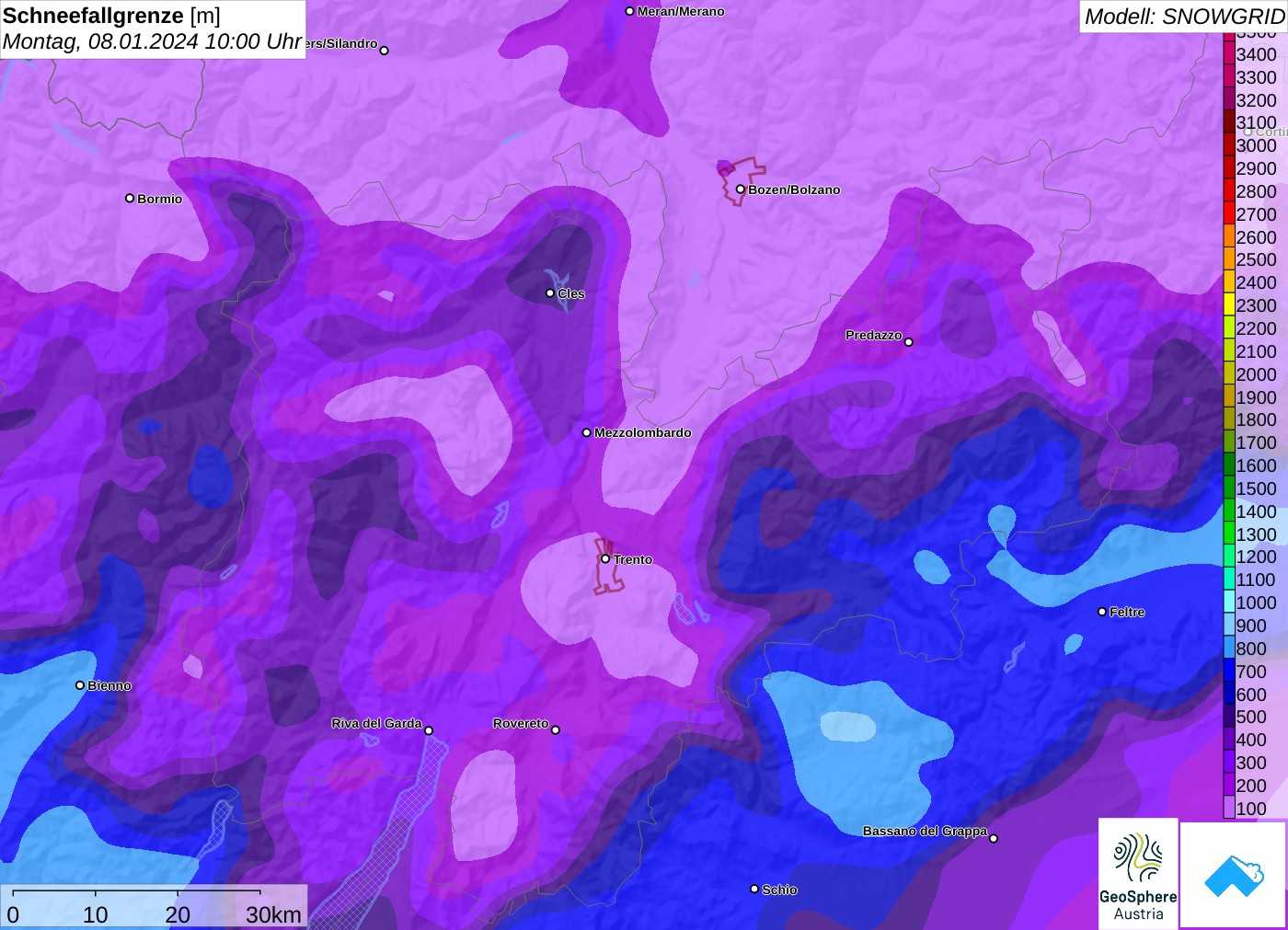Image resolution: width=1288 pixels, height=930 pixels.
Task: Click the legend value 900
Action: tap(1251, 626)
